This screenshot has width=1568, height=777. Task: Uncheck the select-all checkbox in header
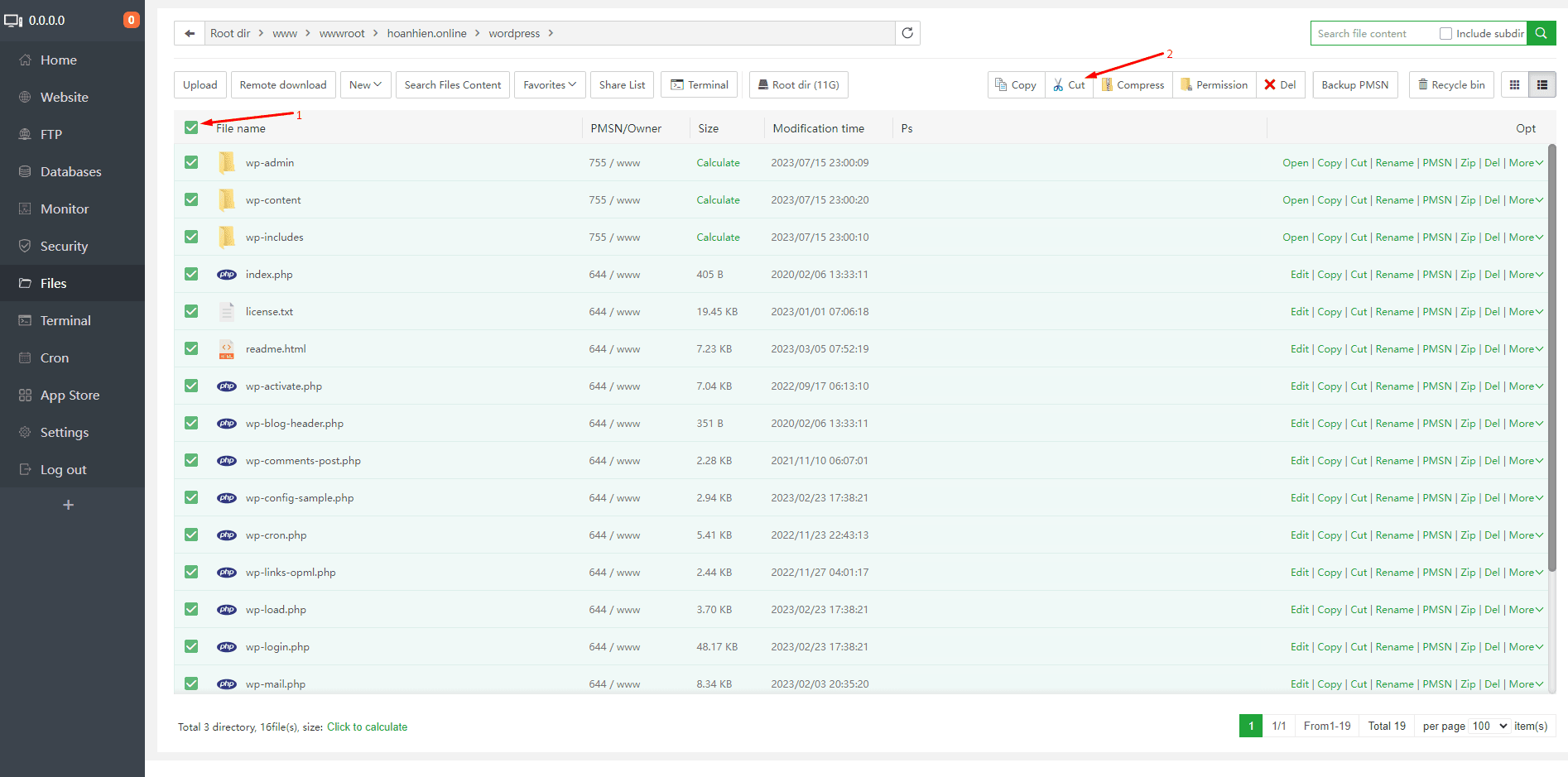(x=191, y=127)
